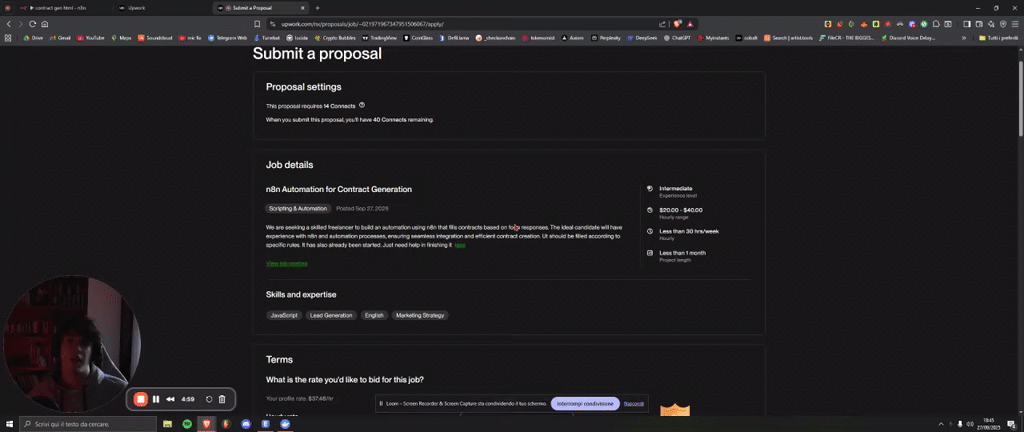1024x432 pixels.
Task: Open Brave browser from taskbar
Action: click(206, 424)
